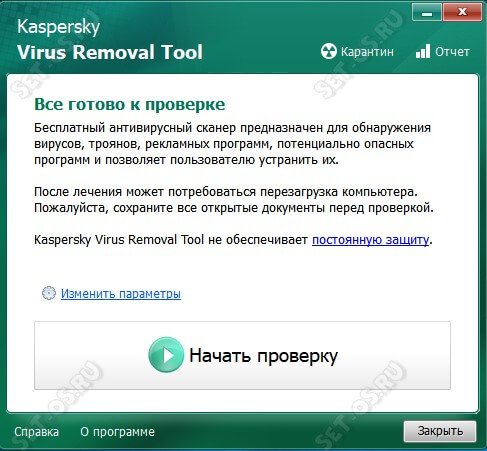Click the green play icon
Viewport: 487px width, 451px height.
pyautogui.click(x=166, y=355)
